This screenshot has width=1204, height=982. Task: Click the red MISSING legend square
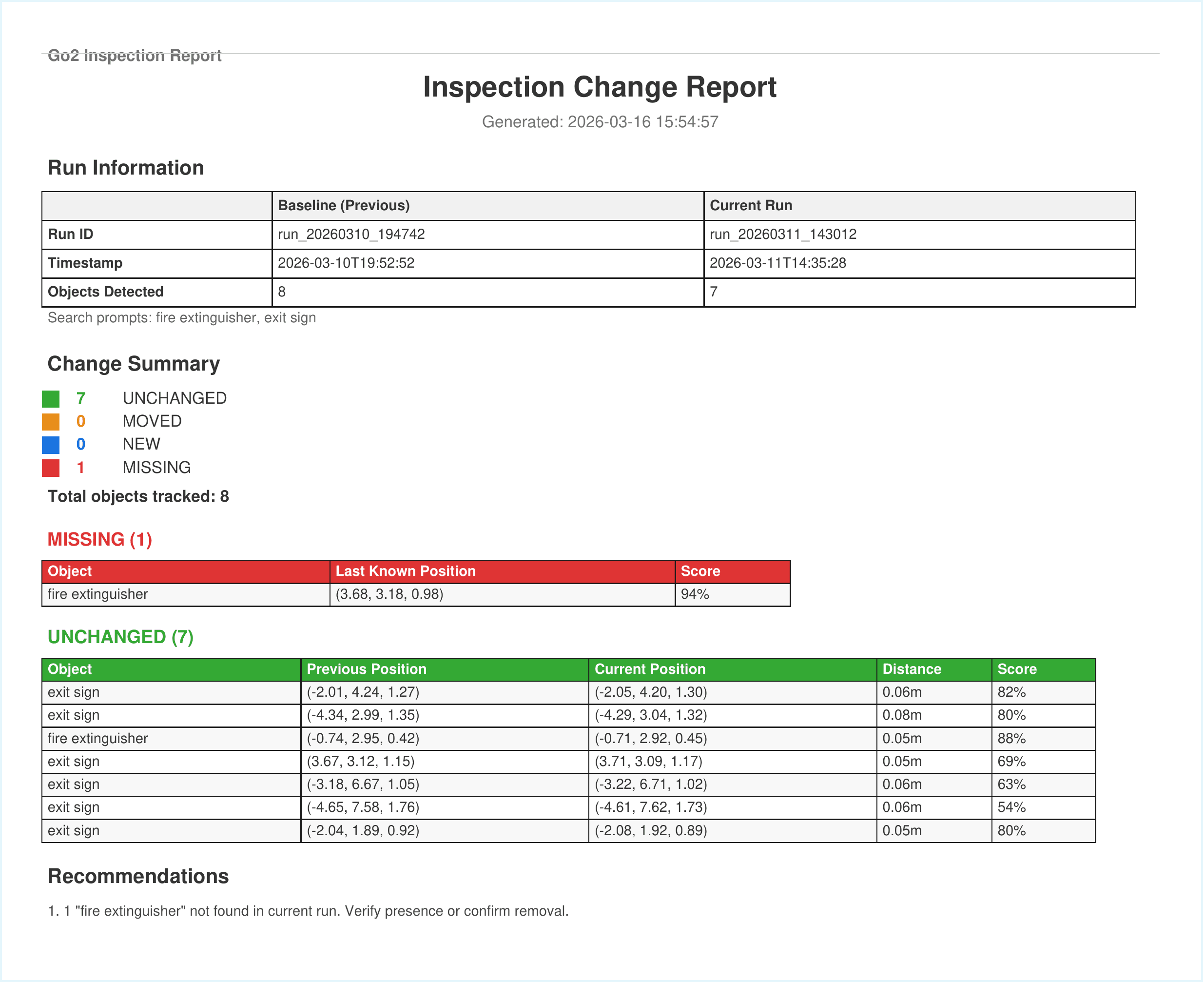[52, 467]
